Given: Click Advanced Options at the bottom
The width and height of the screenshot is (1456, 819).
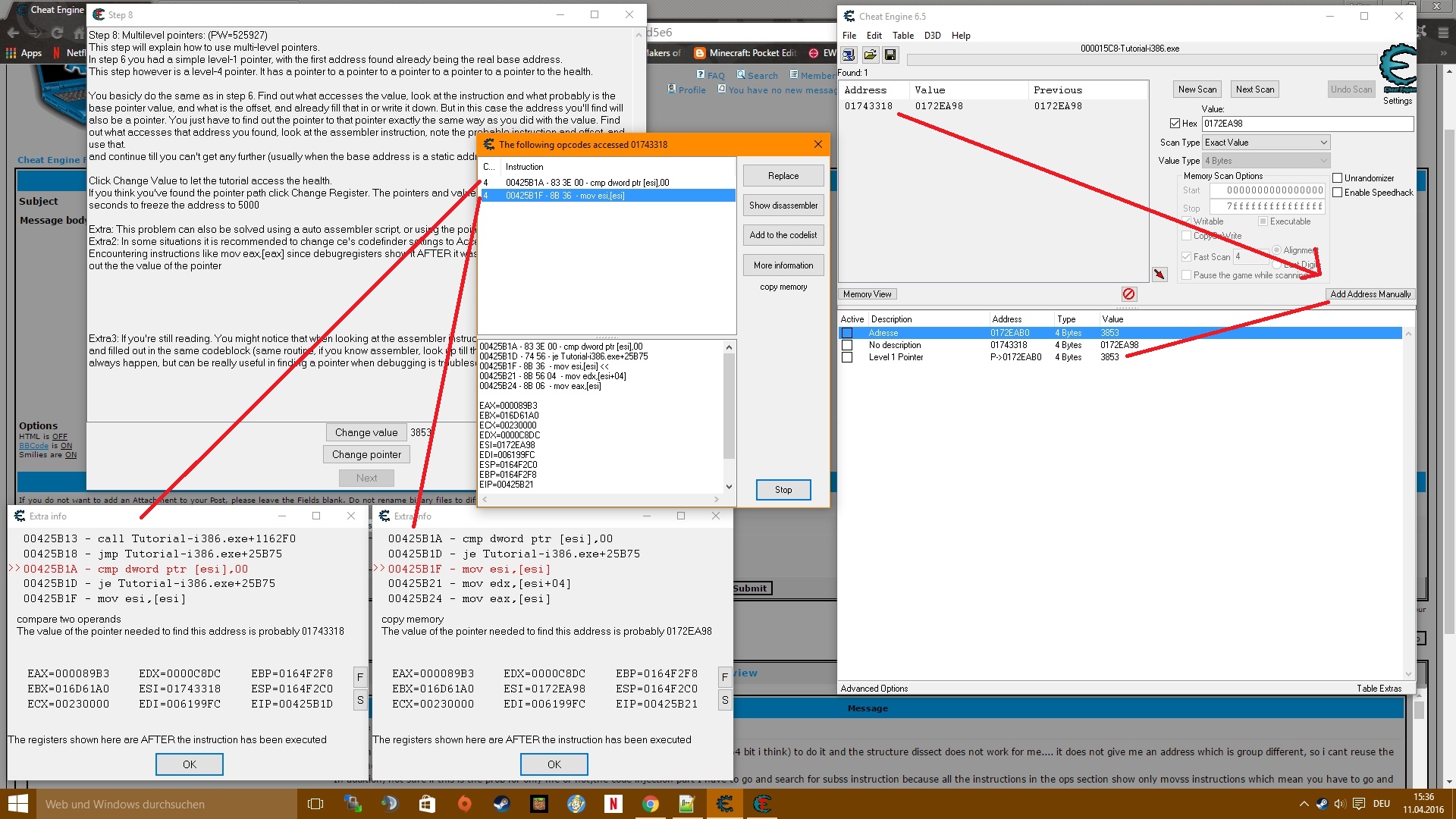Looking at the screenshot, I should click(x=874, y=689).
